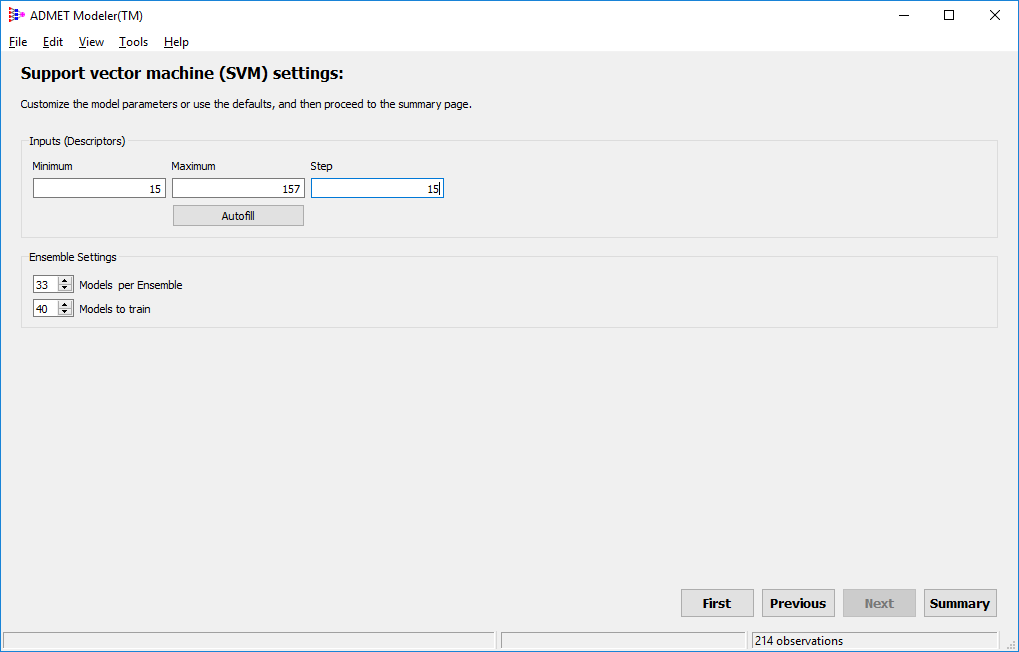
Task: Click the Models to train value box
Action: (x=45, y=309)
